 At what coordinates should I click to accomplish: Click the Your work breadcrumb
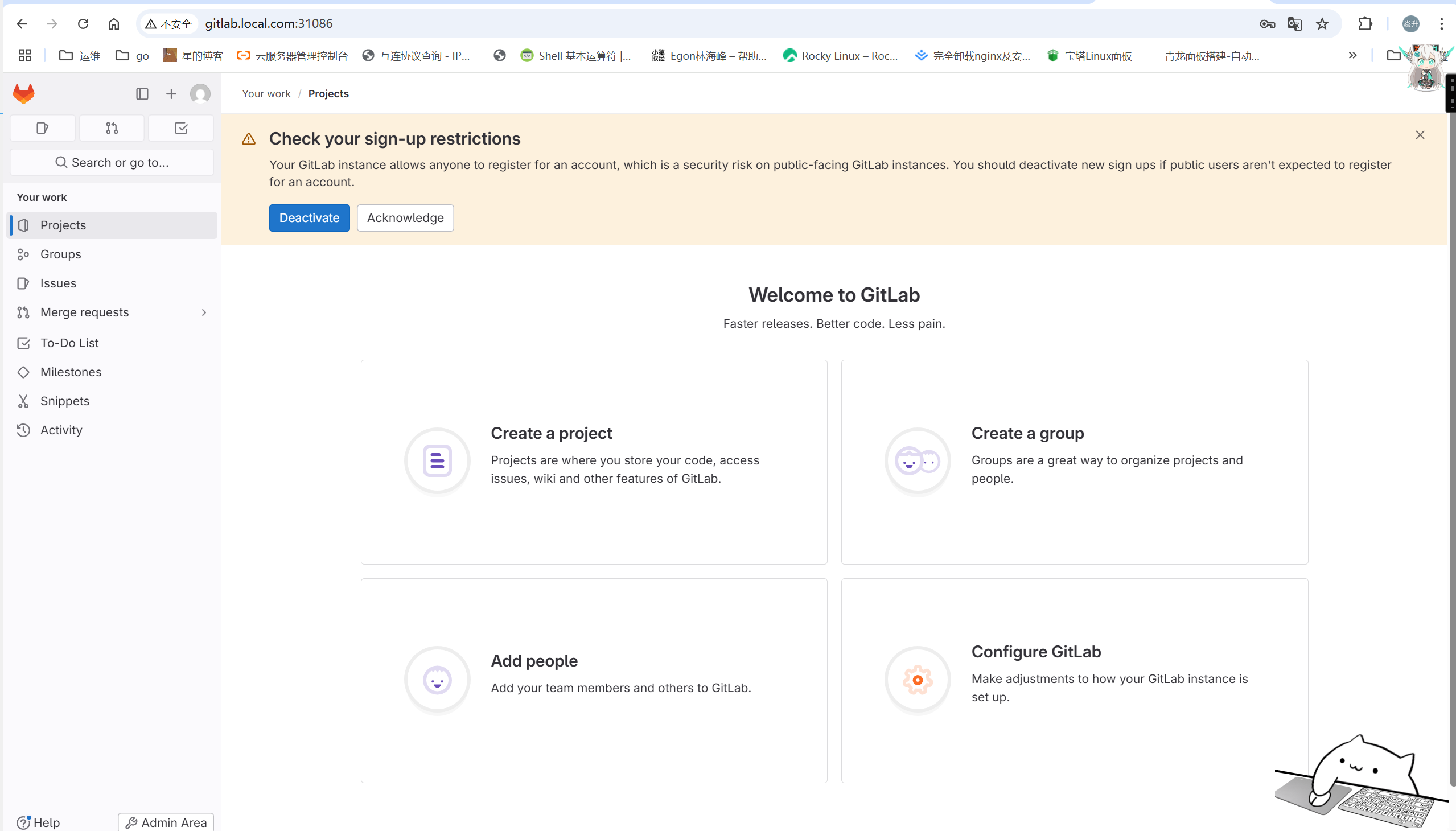coord(266,94)
